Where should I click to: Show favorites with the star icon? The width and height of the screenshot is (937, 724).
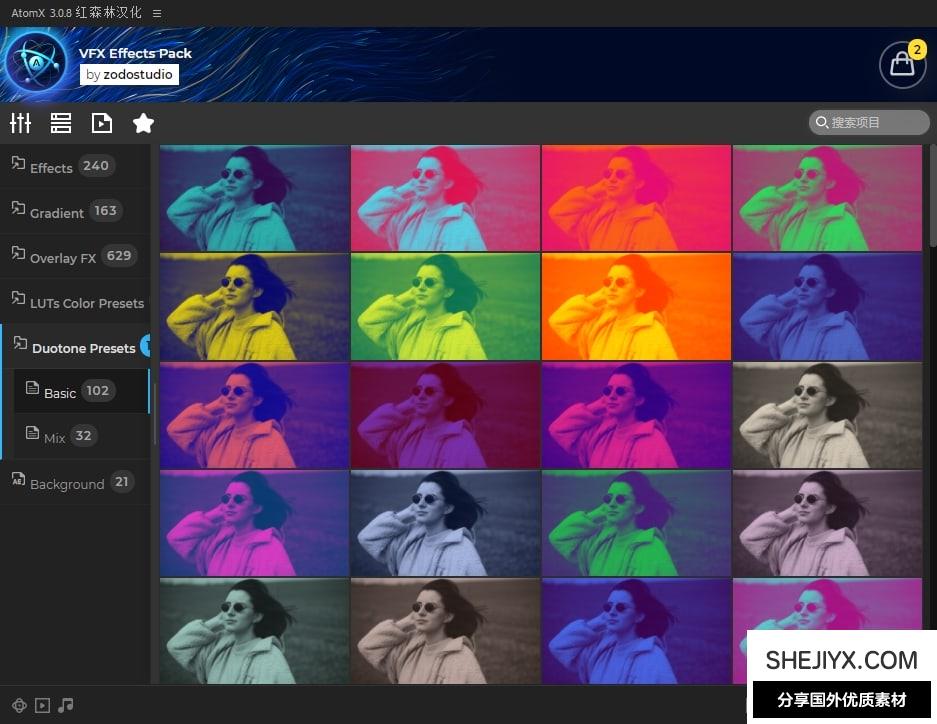click(x=143, y=123)
